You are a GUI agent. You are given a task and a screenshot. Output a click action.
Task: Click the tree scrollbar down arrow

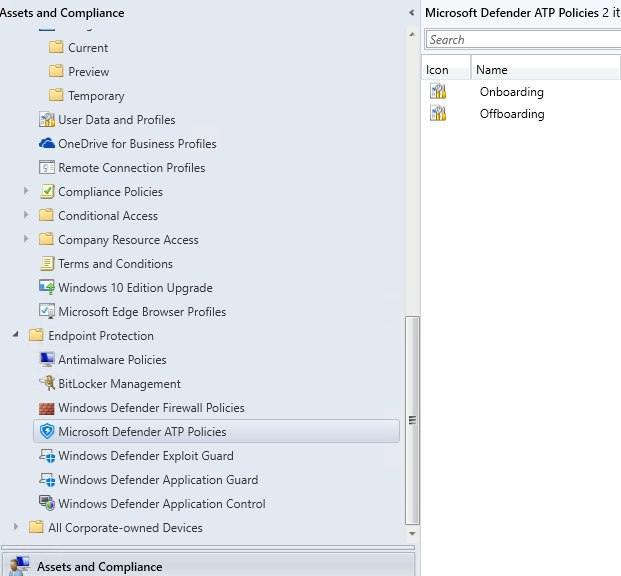click(412, 534)
